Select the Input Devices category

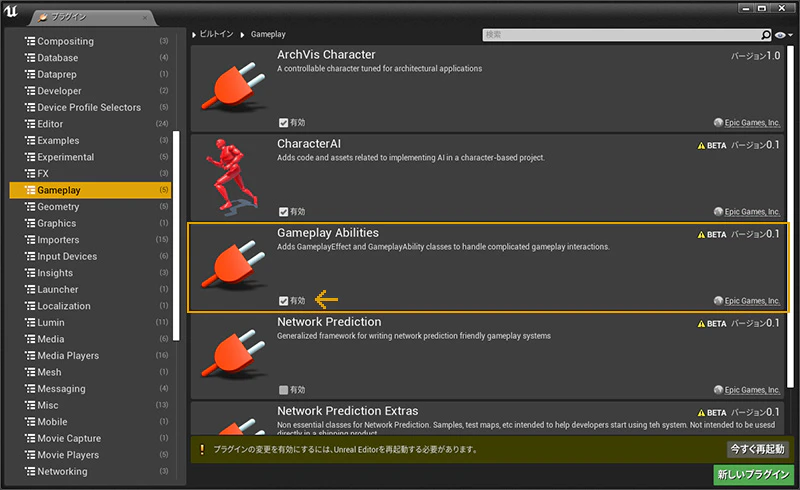pyautogui.click(x=91, y=256)
